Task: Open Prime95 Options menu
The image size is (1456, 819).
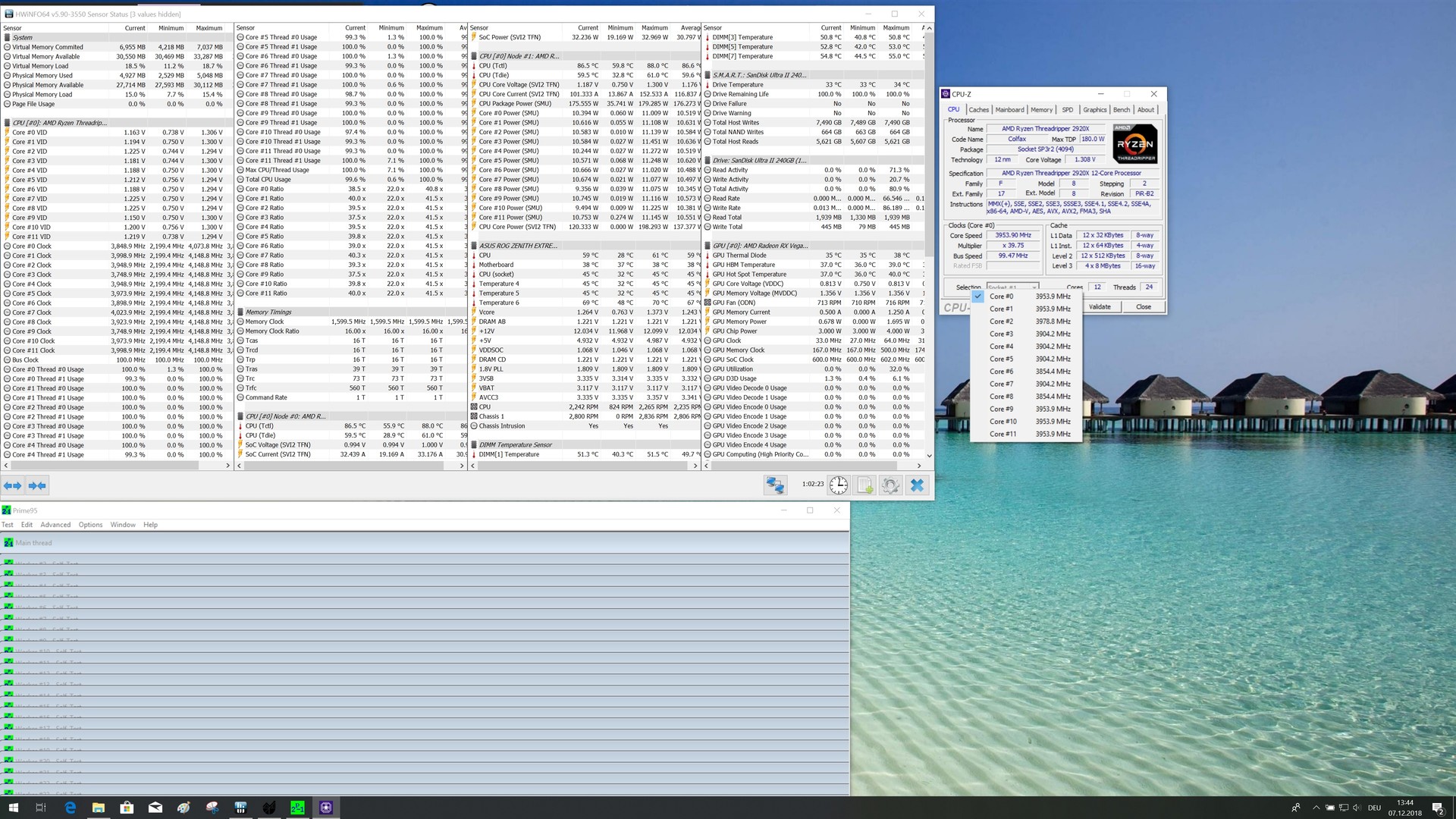Action: [x=90, y=525]
